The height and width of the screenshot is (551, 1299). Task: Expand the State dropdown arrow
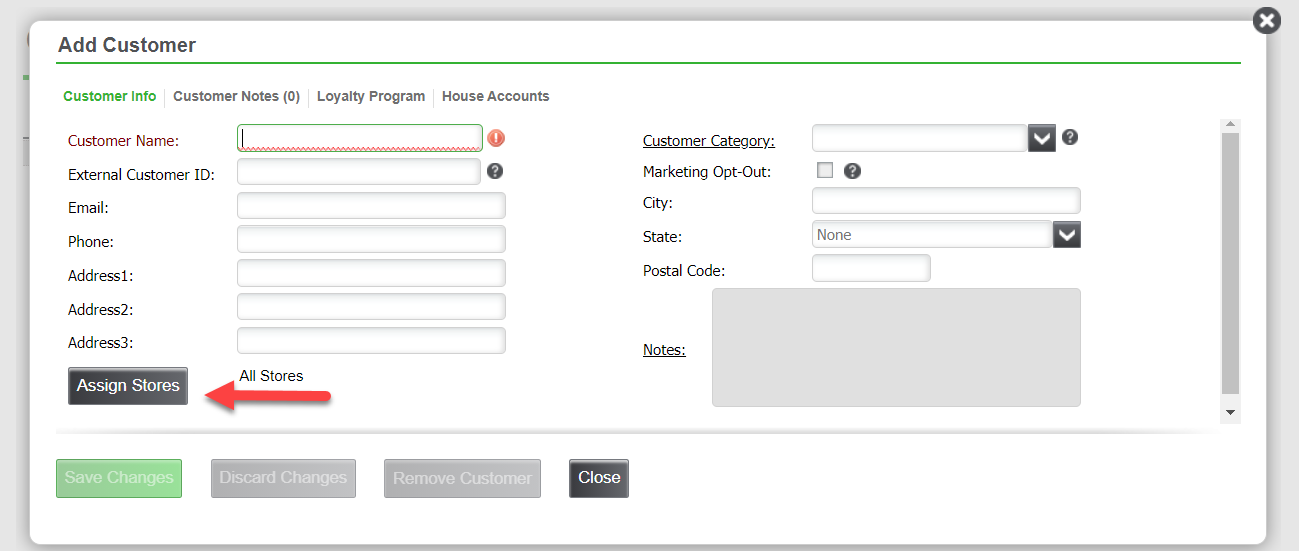tap(1067, 235)
